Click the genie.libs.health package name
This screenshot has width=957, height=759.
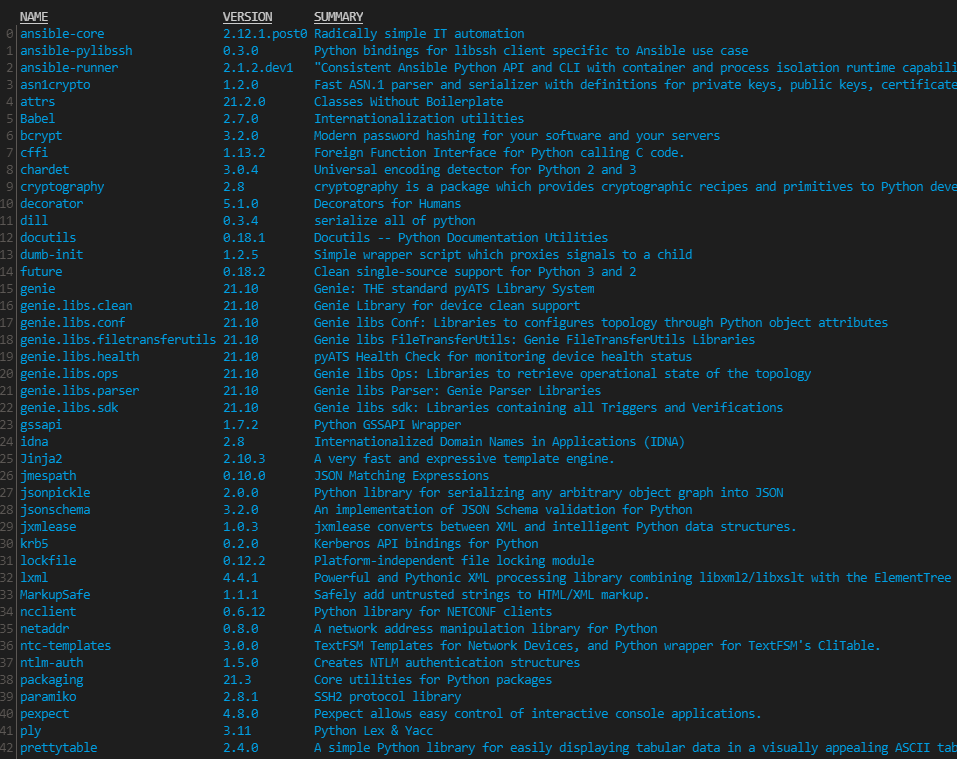coord(79,357)
